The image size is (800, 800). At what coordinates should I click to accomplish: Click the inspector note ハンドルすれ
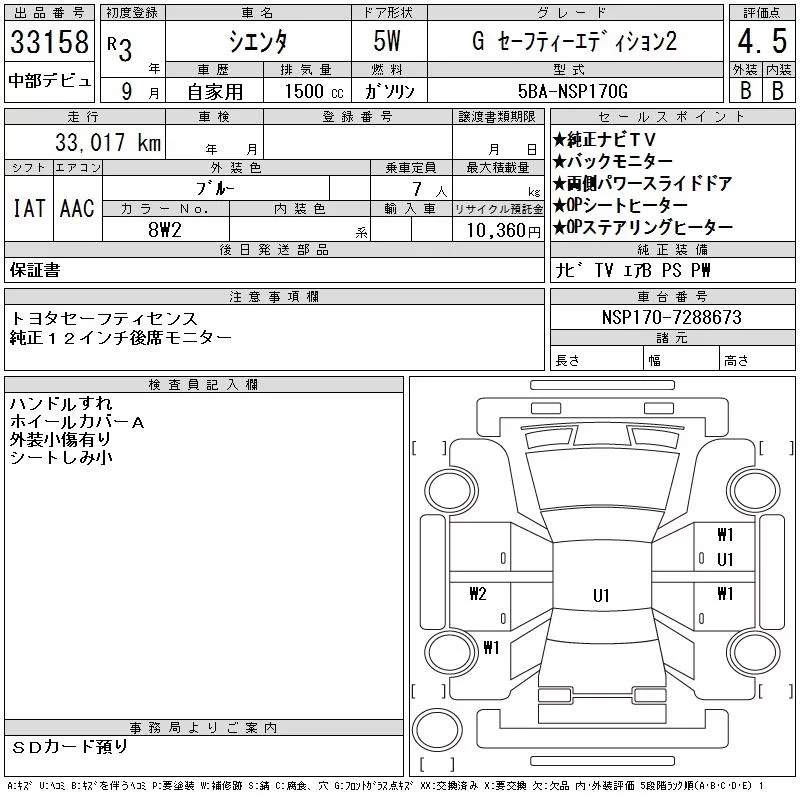(61, 404)
